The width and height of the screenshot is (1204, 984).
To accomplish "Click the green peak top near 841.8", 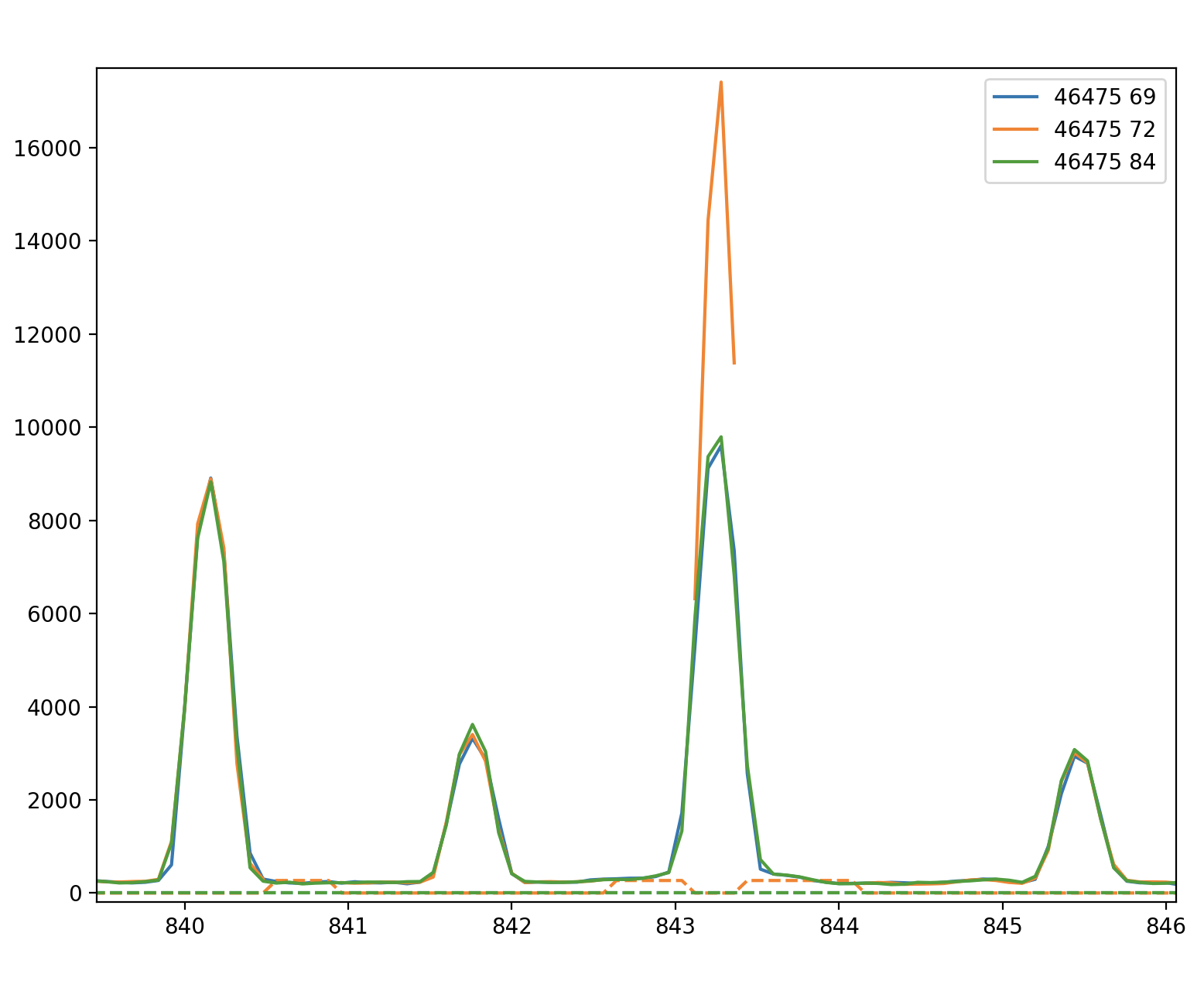I will tap(472, 725).
